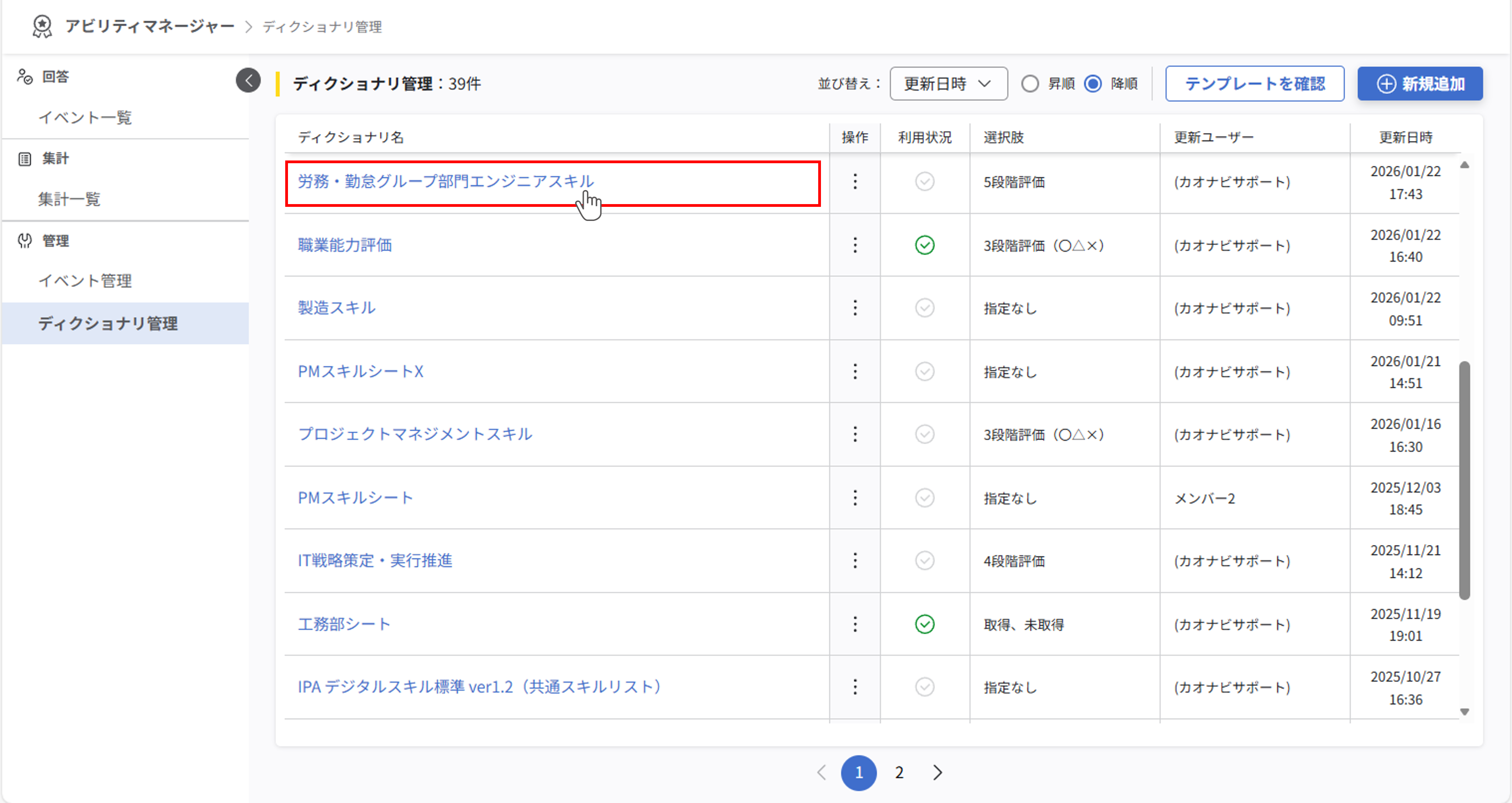The image size is (1512, 803).
Task: Click the 集計 section icon in the sidebar
Action: tap(25, 158)
